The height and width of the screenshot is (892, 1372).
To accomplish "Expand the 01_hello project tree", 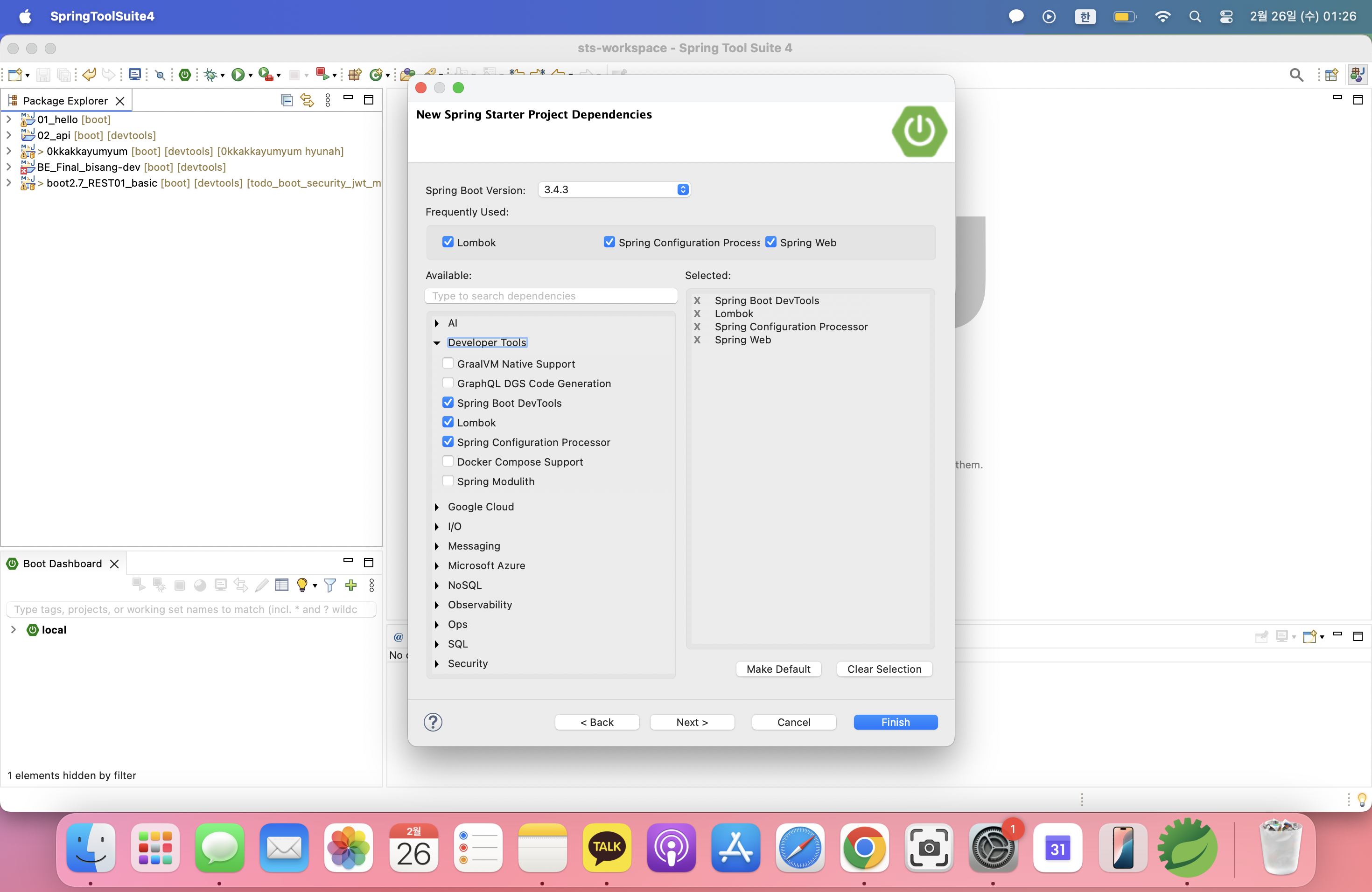I will [9, 119].
